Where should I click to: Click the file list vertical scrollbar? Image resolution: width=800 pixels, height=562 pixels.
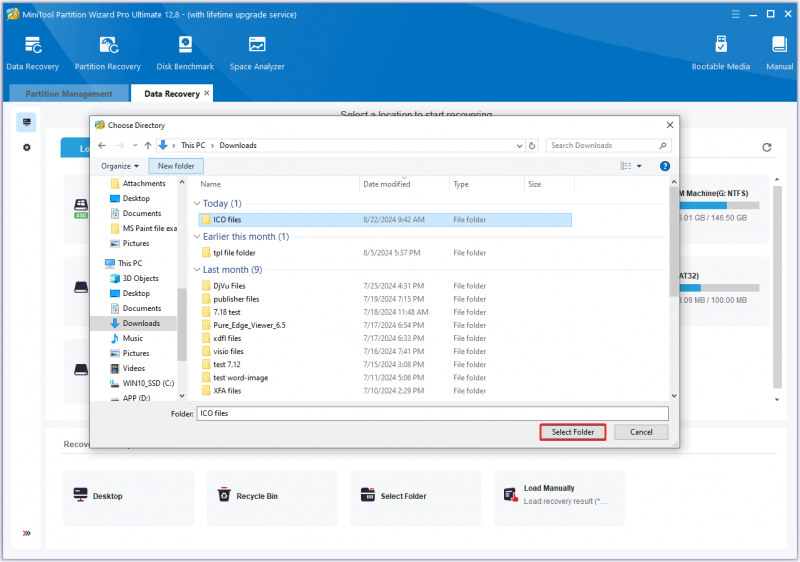pos(673,241)
